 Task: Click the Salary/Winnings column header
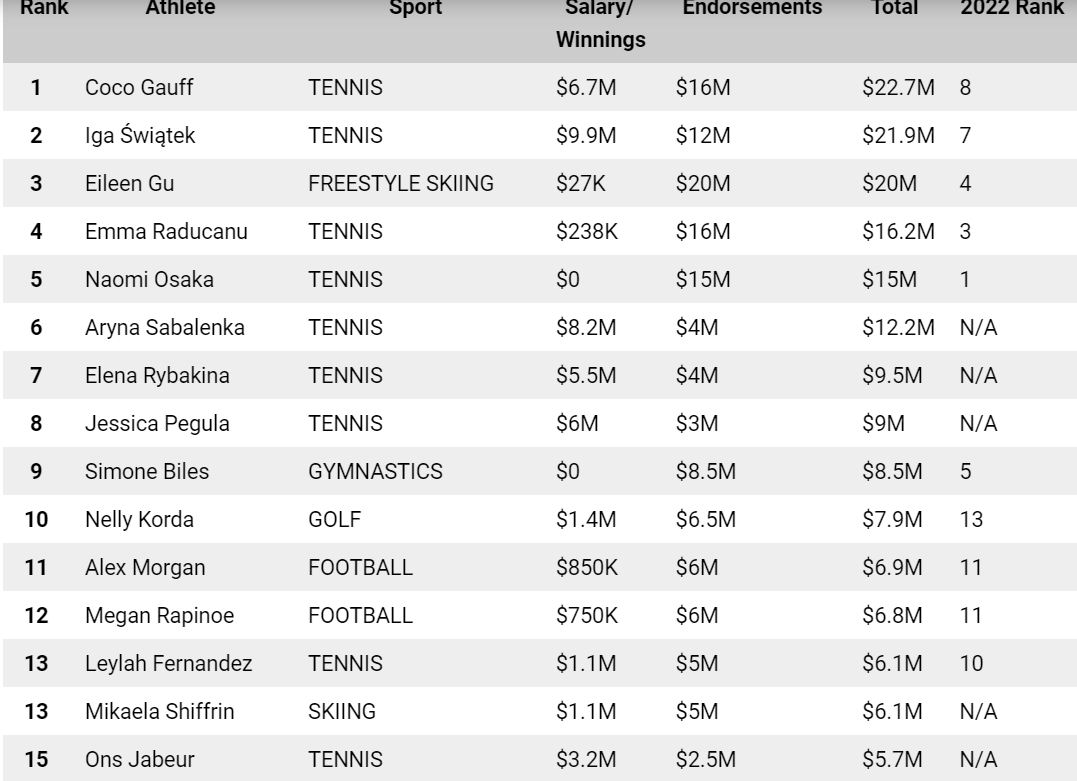coord(600,23)
